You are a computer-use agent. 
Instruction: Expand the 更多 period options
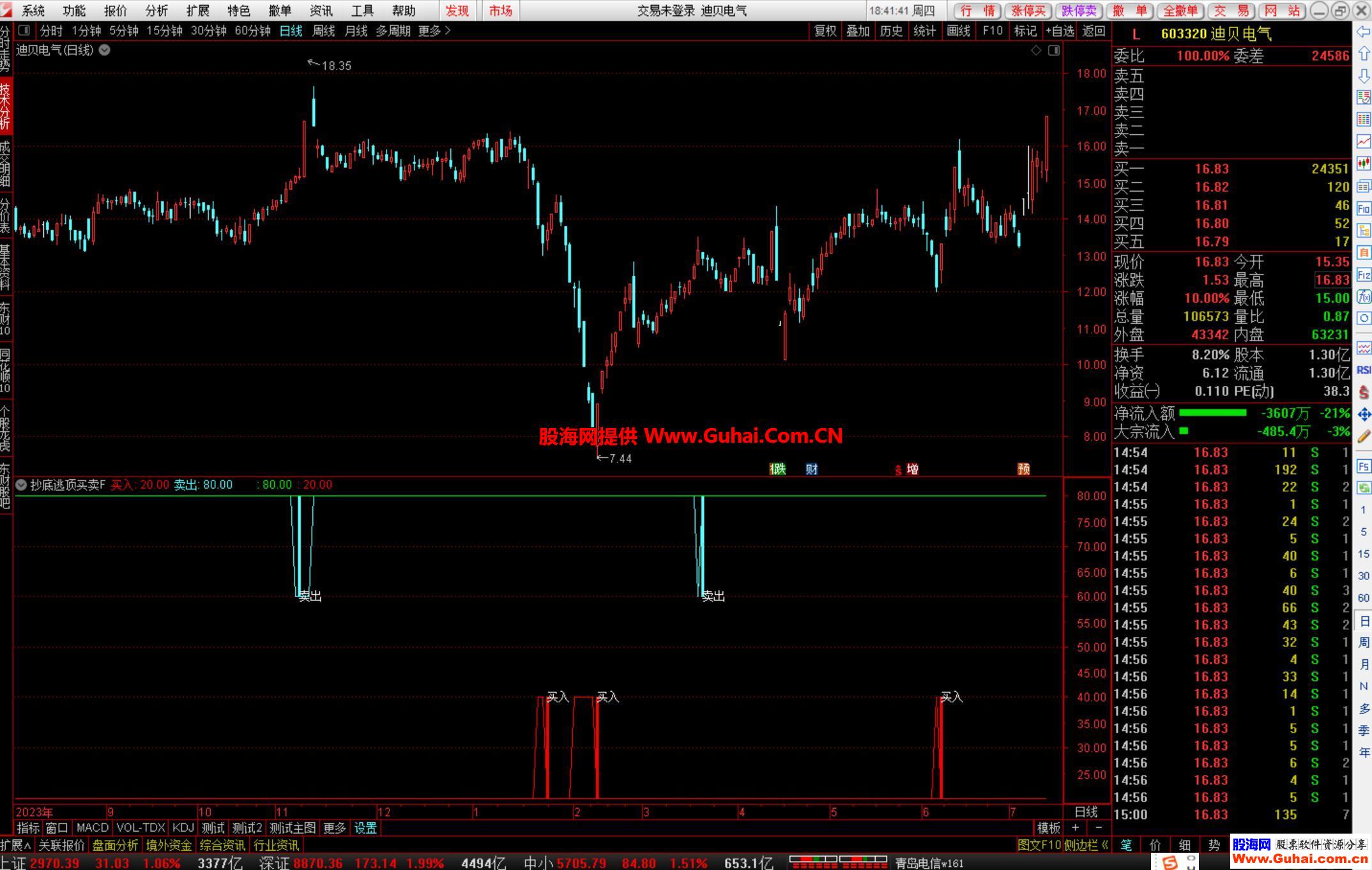(434, 31)
